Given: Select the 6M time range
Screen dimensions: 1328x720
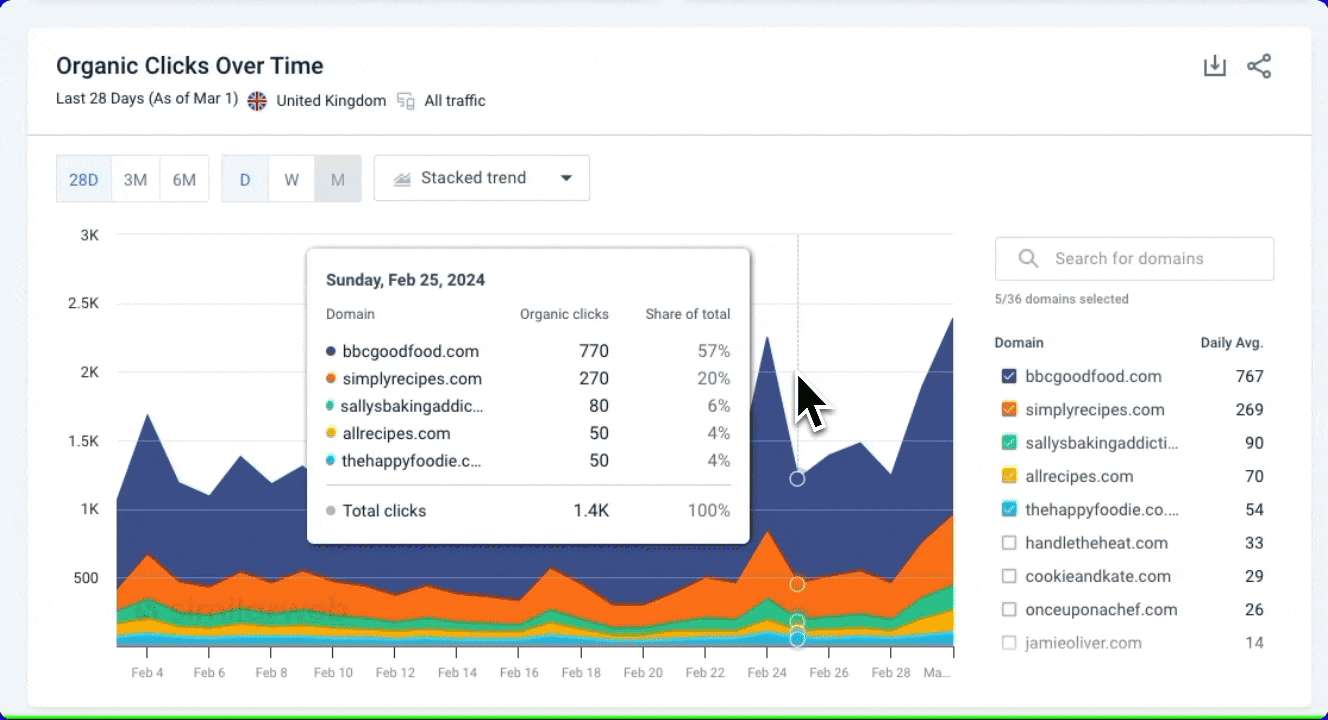Looking at the screenshot, I should pos(184,179).
